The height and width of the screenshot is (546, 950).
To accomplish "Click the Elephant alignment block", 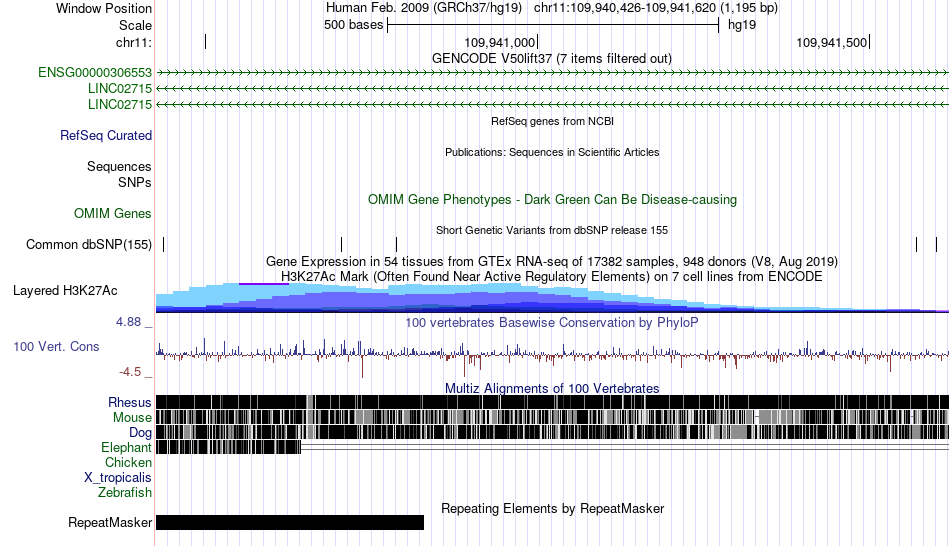I will pos(228,447).
